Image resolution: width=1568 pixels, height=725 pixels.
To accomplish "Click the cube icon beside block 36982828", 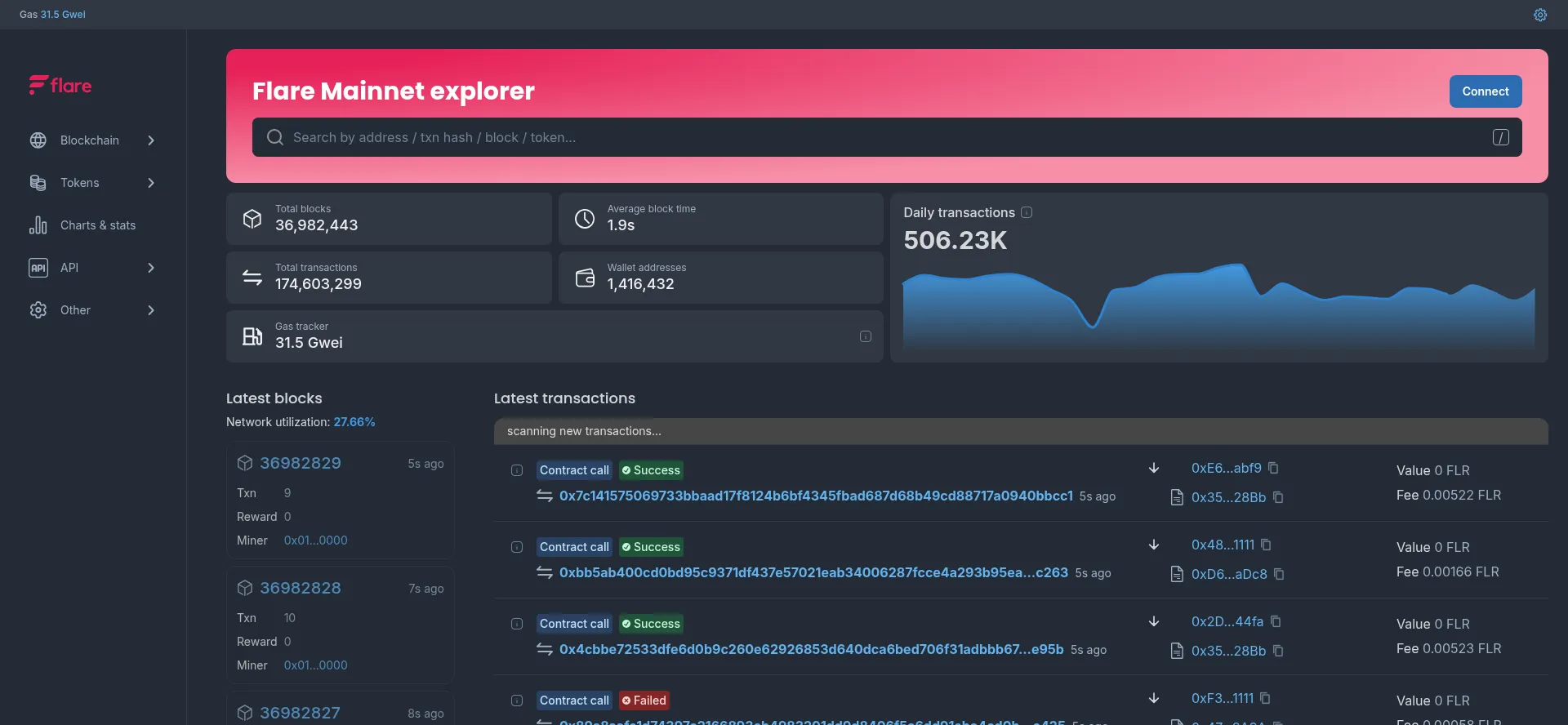I will (245, 588).
